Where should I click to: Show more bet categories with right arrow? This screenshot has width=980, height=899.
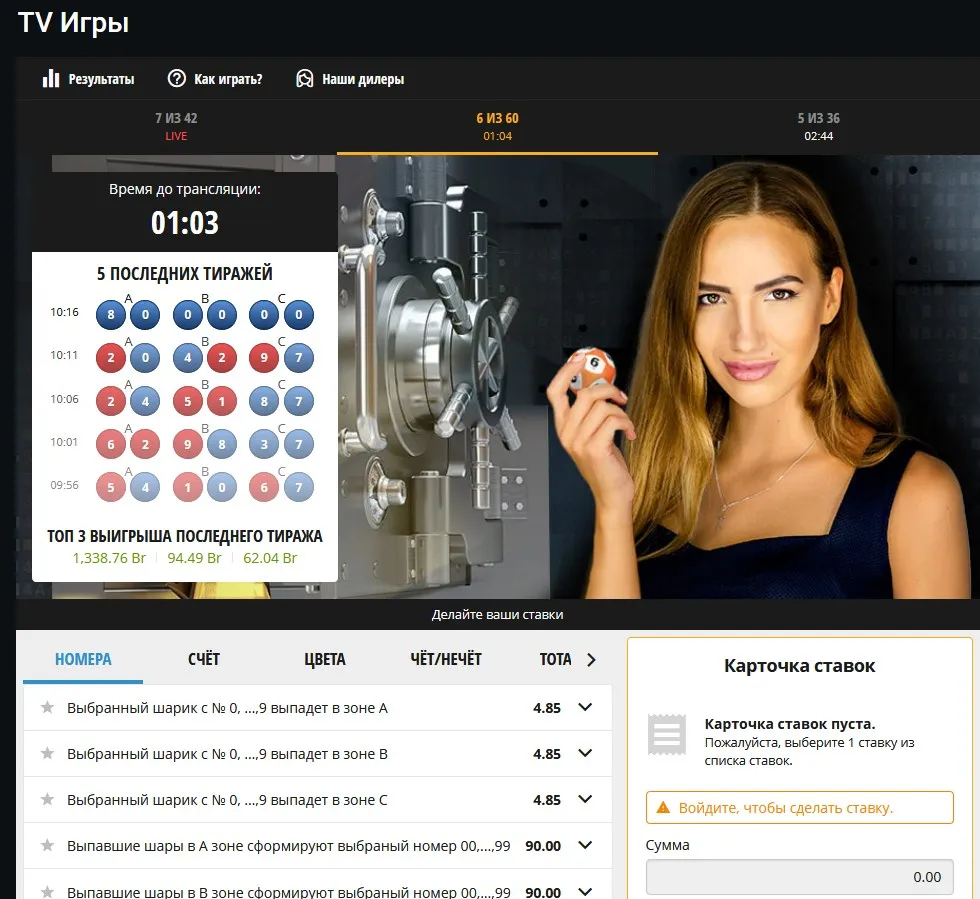point(591,660)
